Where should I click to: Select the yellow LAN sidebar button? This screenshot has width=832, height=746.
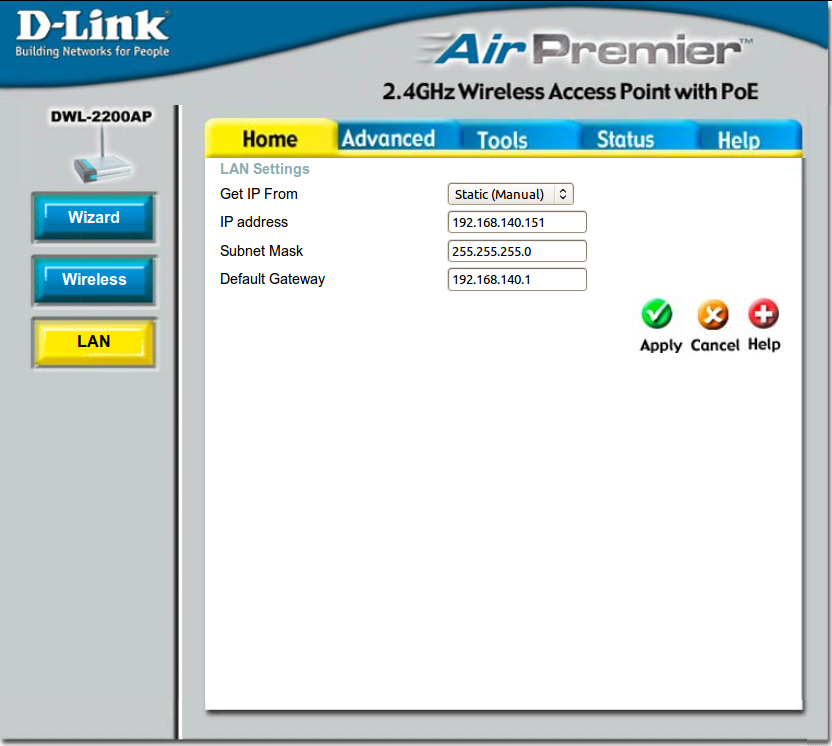(94, 342)
